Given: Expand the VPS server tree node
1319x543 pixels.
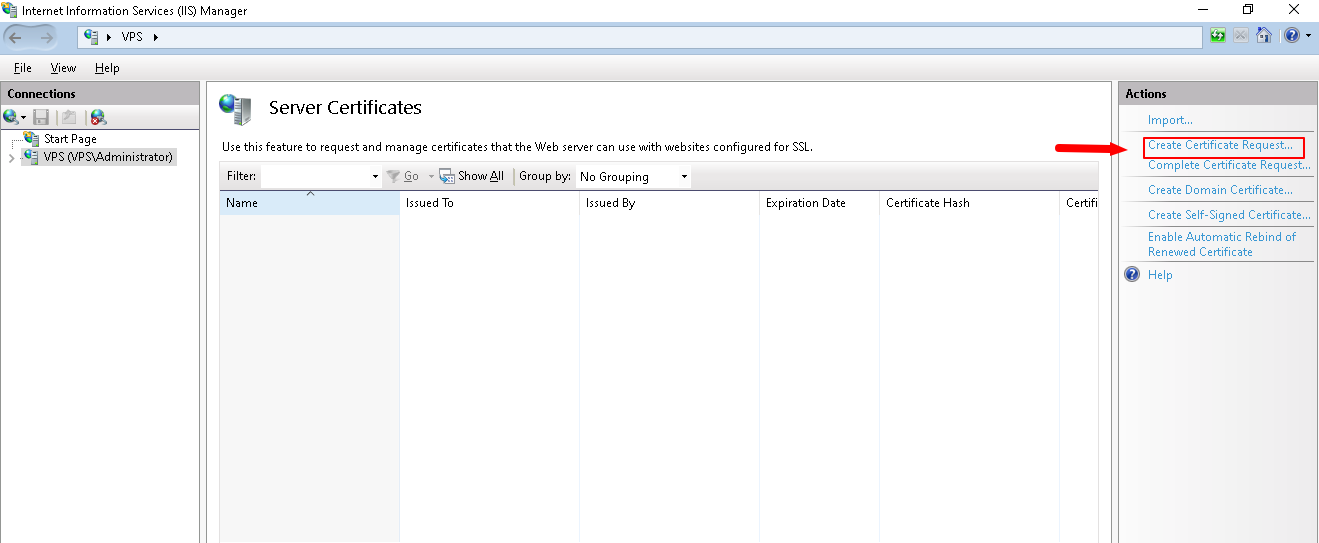Looking at the screenshot, I should tap(11, 158).
